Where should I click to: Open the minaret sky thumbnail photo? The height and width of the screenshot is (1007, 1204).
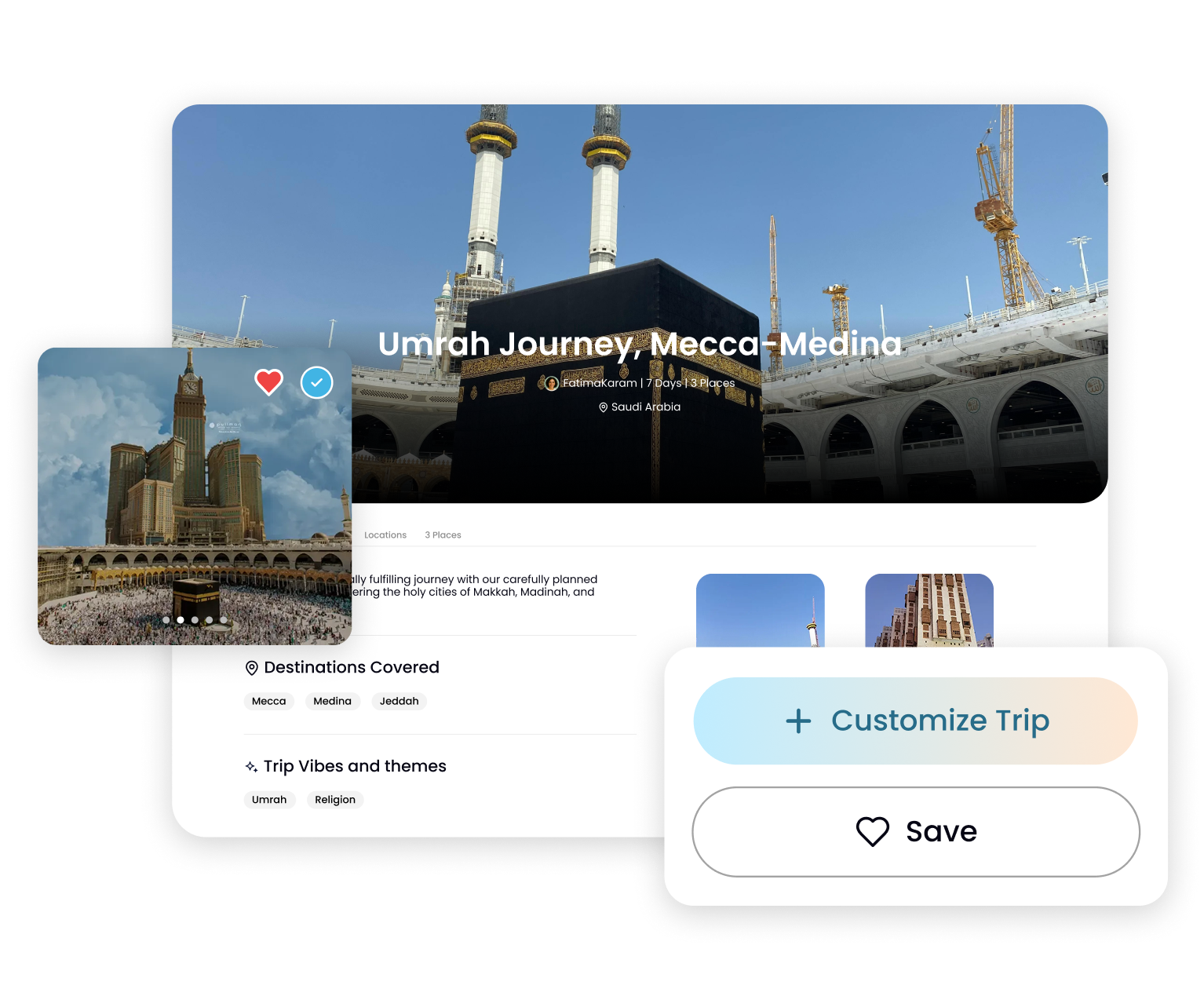(x=760, y=611)
